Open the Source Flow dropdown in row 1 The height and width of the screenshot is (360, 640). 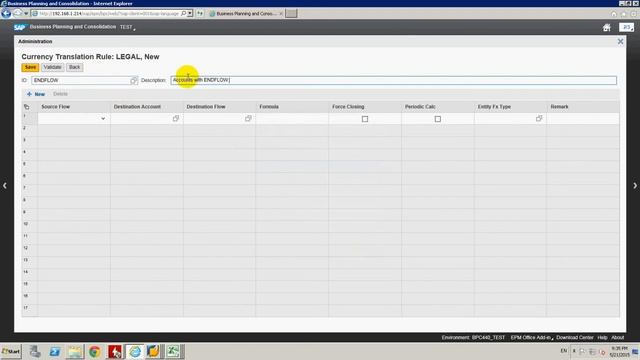click(x=103, y=119)
